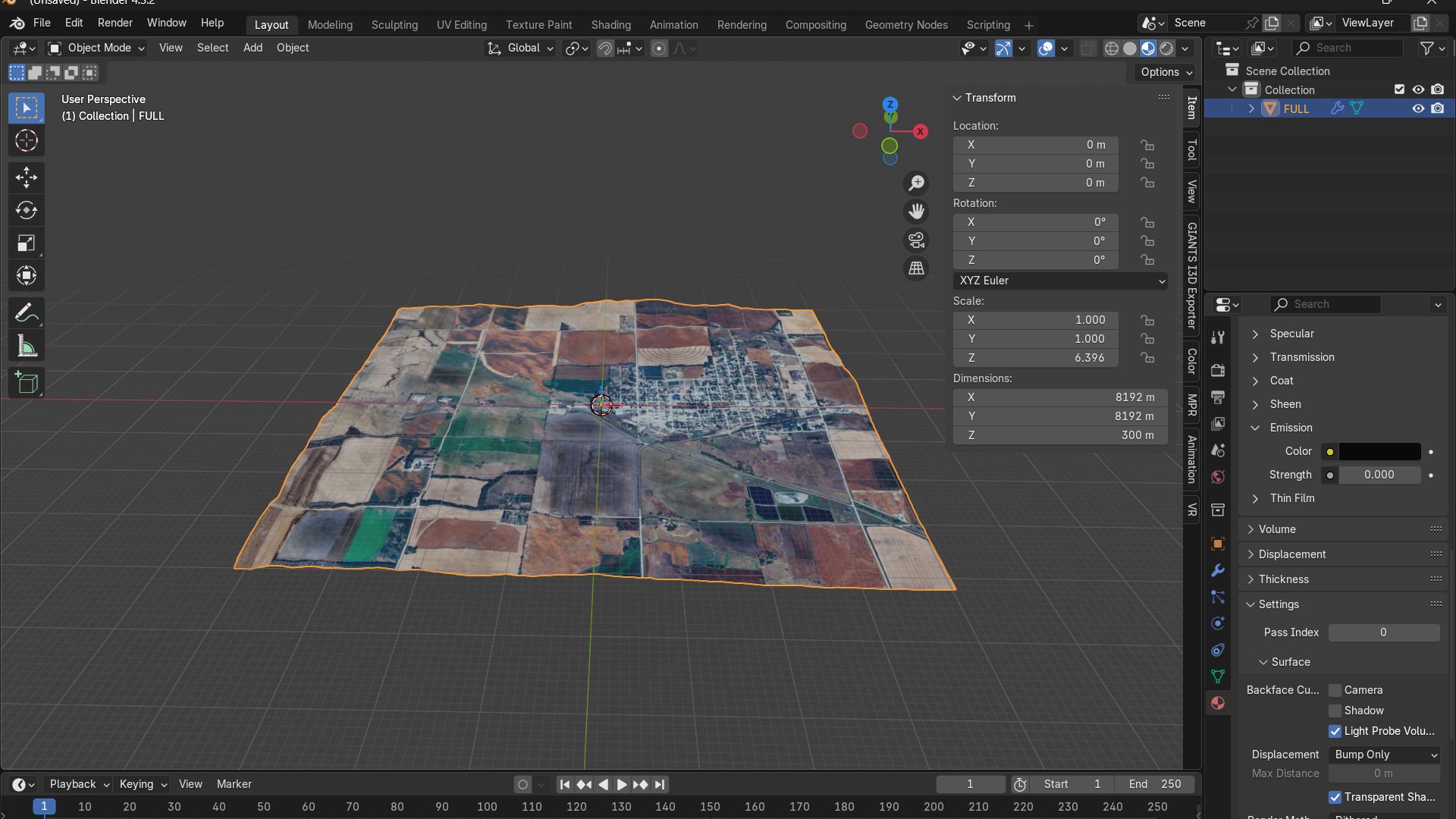Viewport: 1456px width, 819px height.
Task: Hide FULL object with eye icon
Action: click(x=1418, y=108)
